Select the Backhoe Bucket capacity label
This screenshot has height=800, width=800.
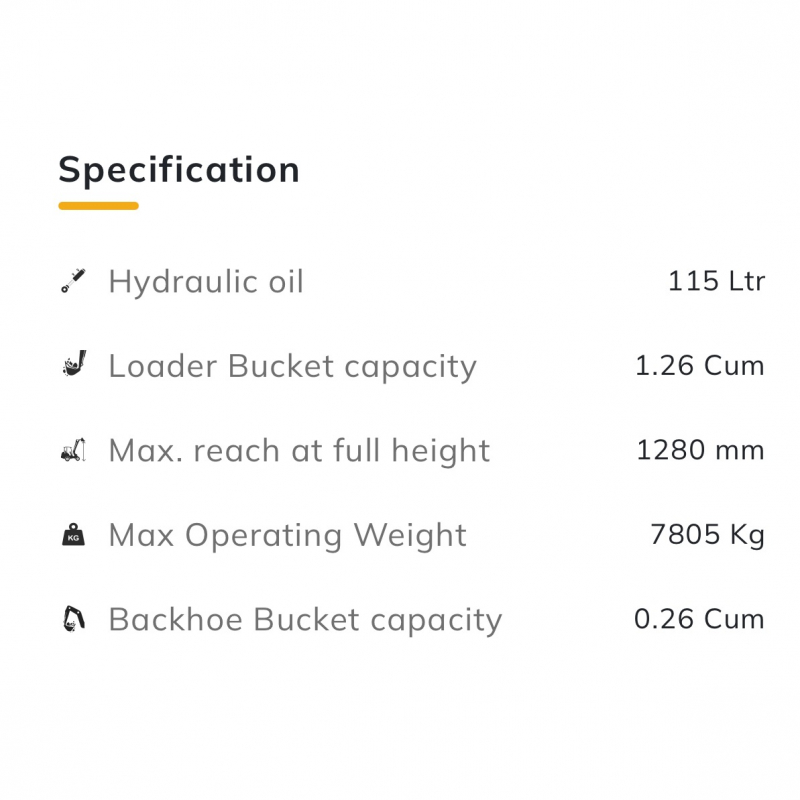[305, 620]
